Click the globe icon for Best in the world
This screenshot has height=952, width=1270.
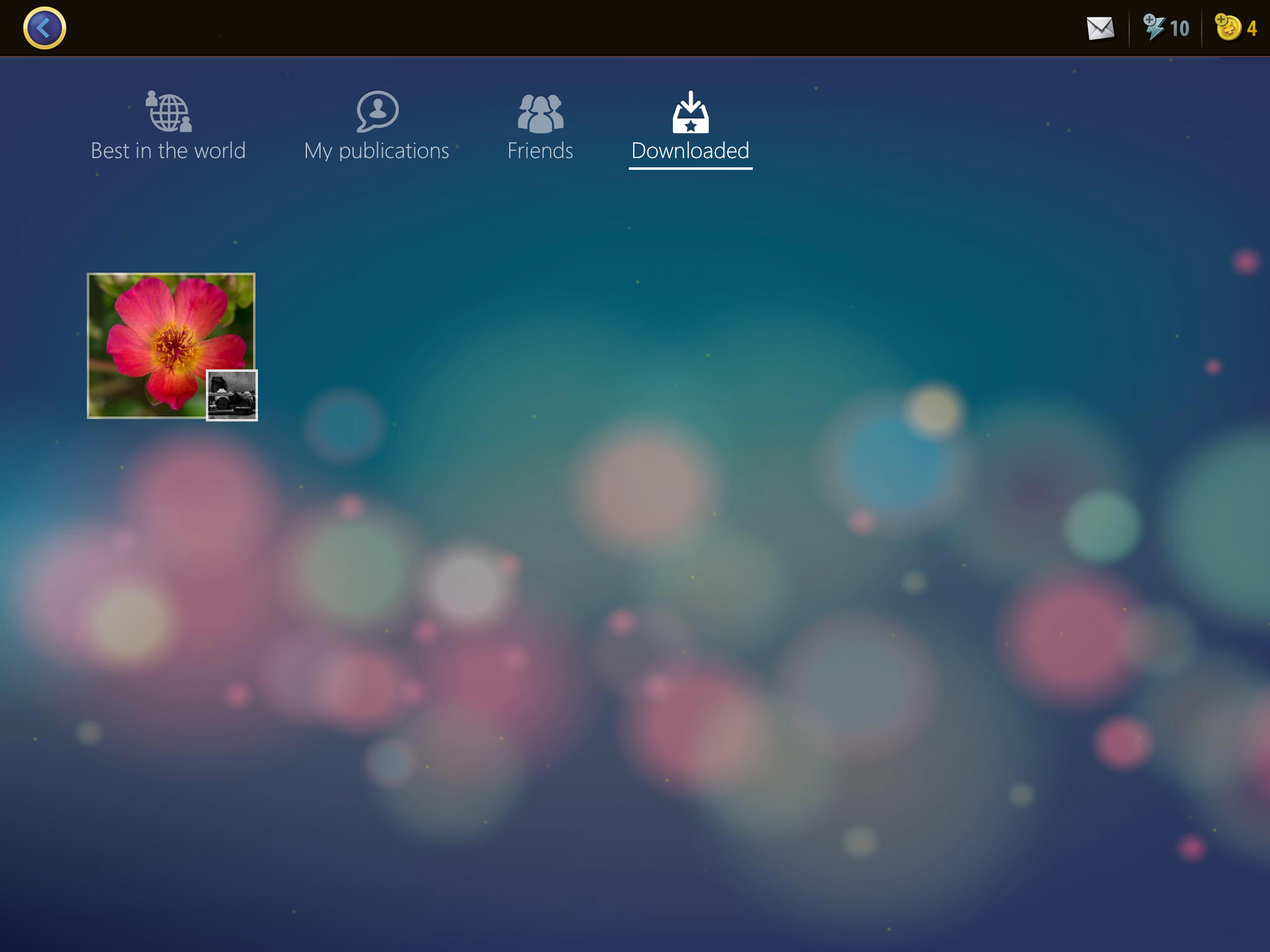pyautogui.click(x=169, y=112)
